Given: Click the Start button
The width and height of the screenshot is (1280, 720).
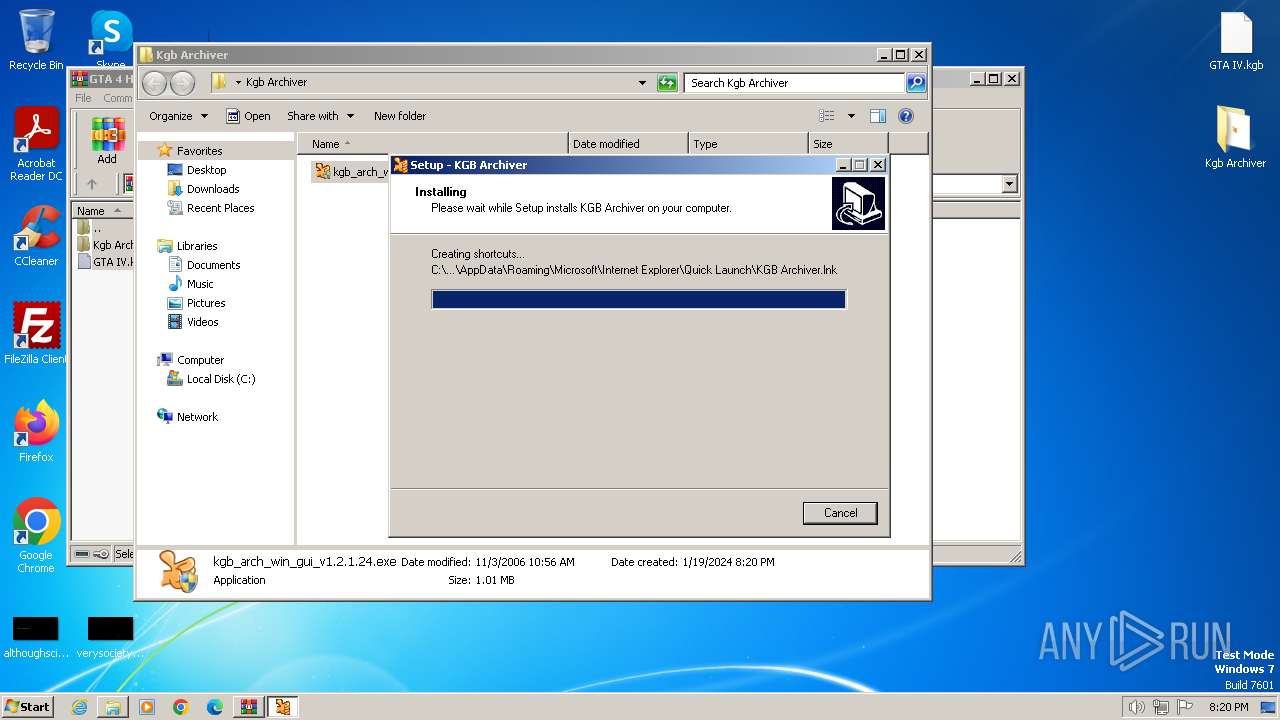Looking at the screenshot, I should [27, 707].
